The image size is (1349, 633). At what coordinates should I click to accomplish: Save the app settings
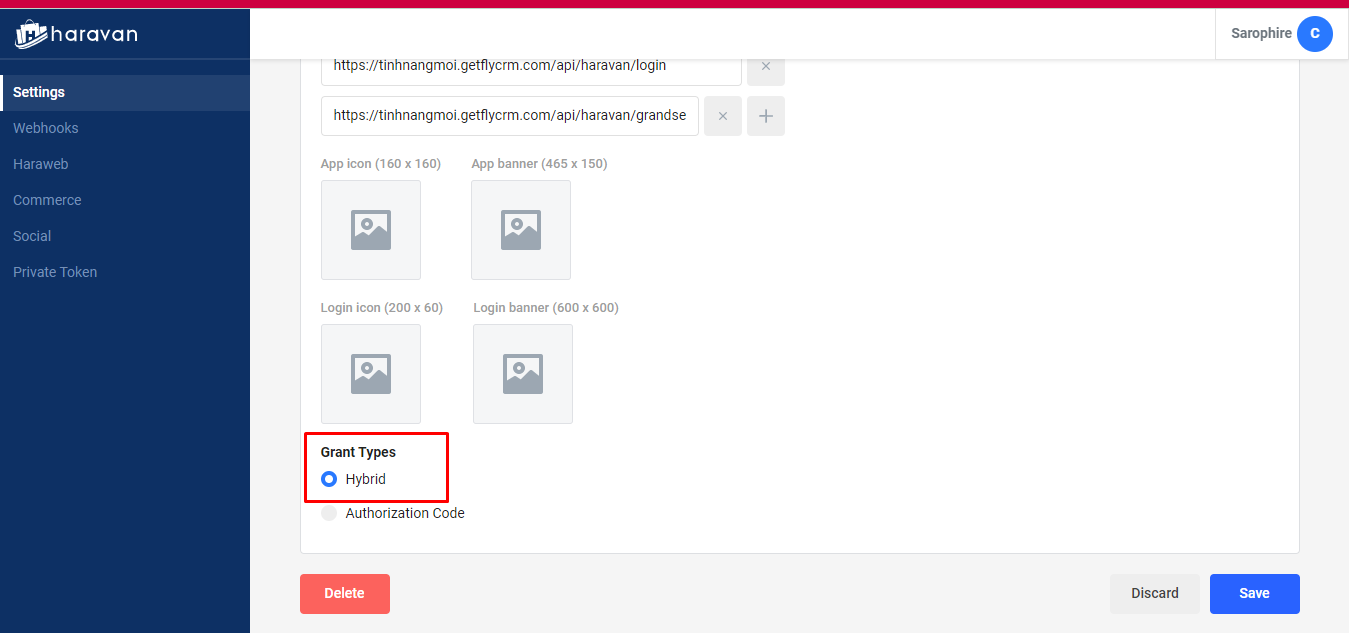point(1254,593)
